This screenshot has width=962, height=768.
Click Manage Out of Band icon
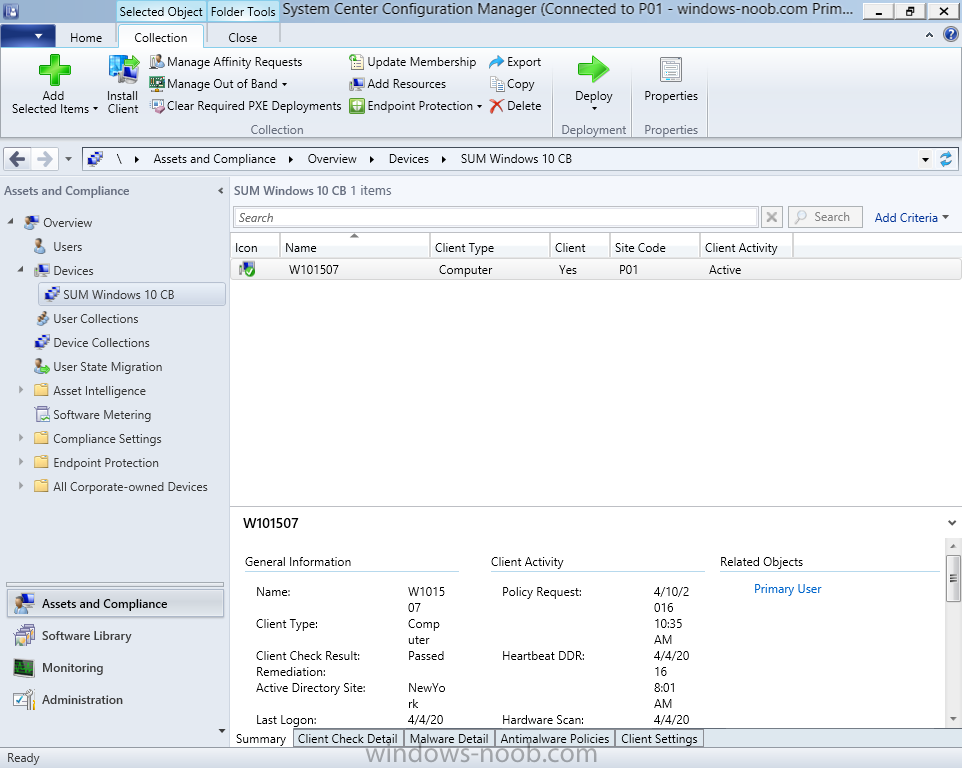coord(157,83)
